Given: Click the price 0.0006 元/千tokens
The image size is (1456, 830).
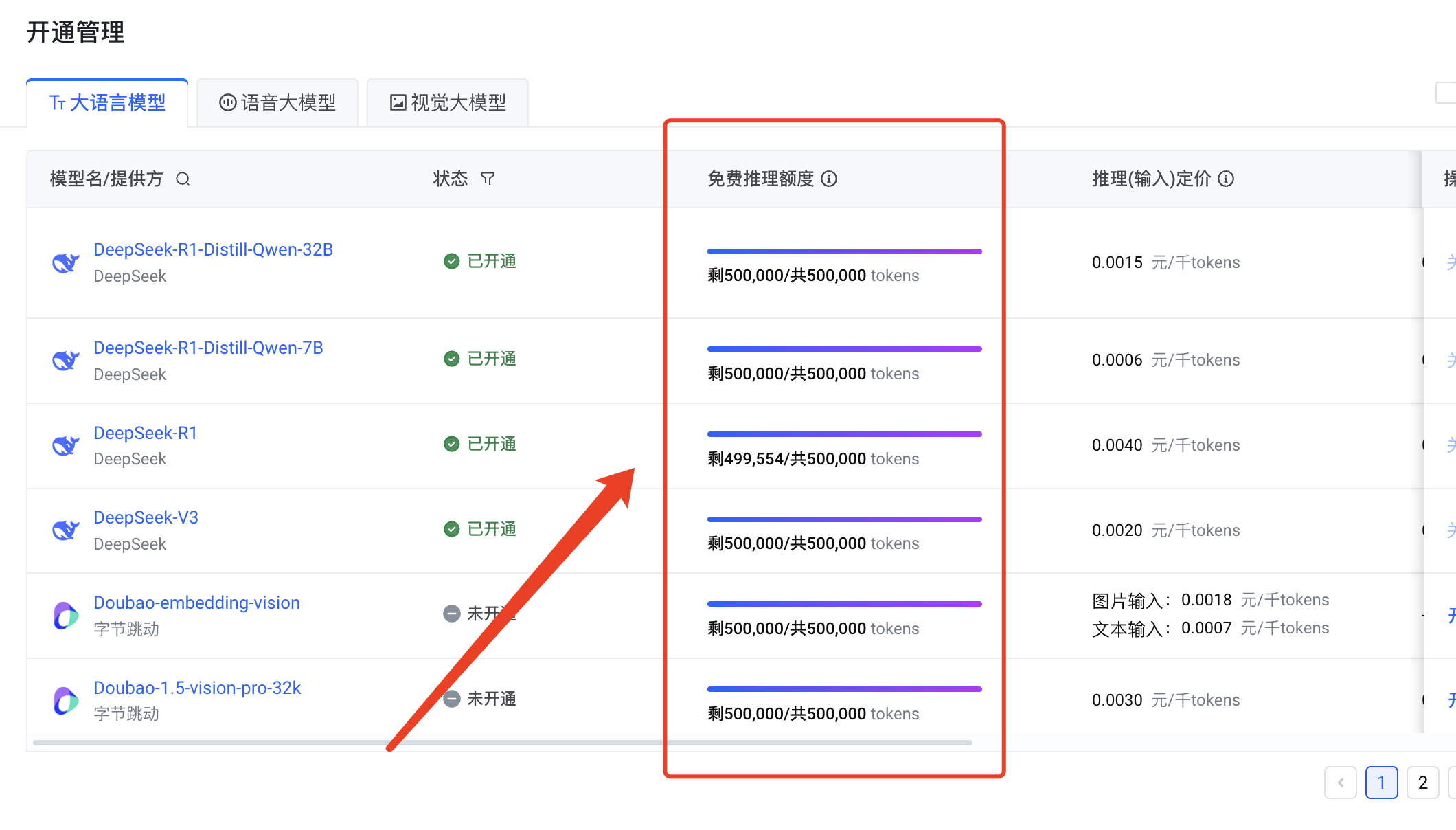Looking at the screenshot, I should click(1165, 360).
